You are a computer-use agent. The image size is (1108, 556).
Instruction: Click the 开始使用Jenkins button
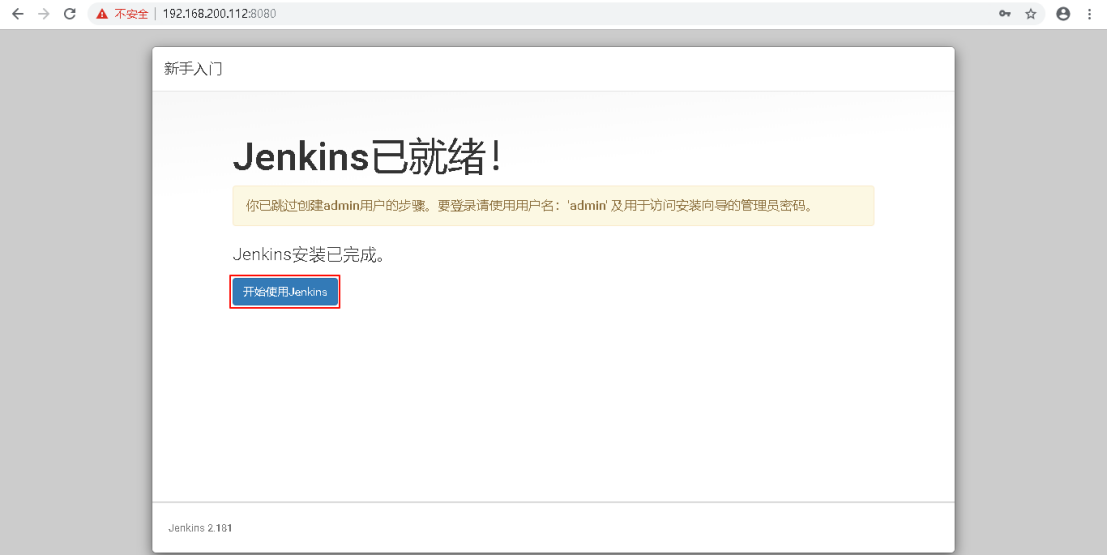point(285,292)
